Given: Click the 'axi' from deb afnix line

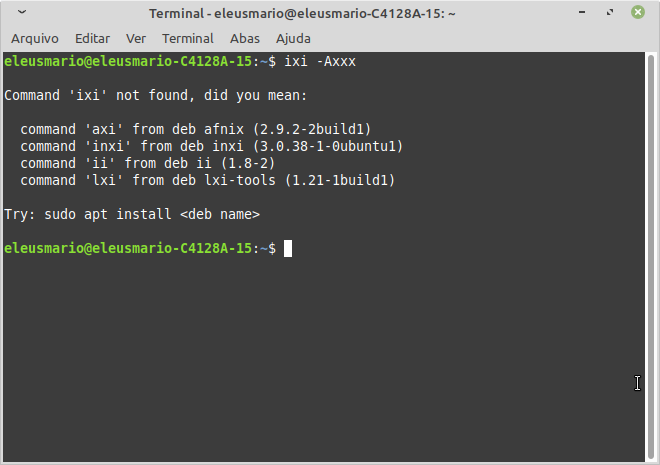Looking at the screenshot, I should pos(196,129).
